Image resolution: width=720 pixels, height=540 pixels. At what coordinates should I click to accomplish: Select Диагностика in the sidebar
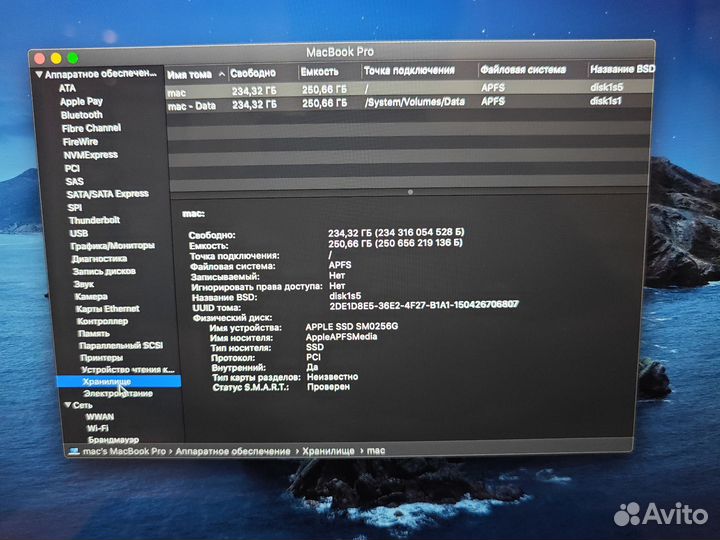coord(99,259)
